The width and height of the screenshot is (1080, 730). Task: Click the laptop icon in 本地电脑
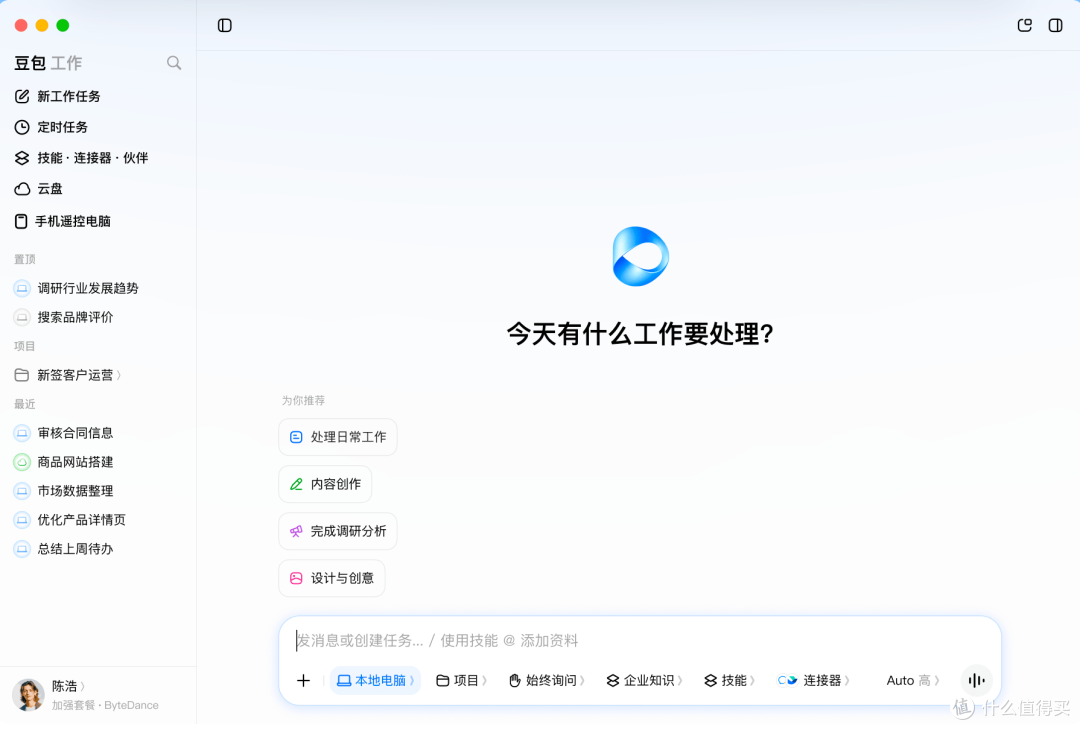344,681
